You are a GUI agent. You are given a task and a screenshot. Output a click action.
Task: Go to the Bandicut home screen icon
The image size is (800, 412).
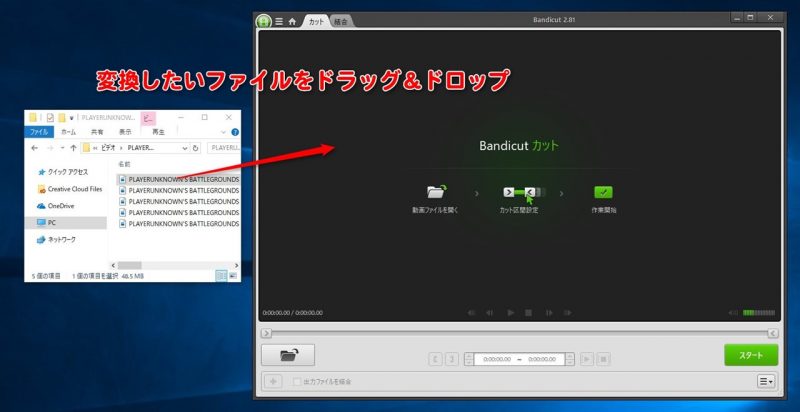pyautogui.click(x=292, y=21)
